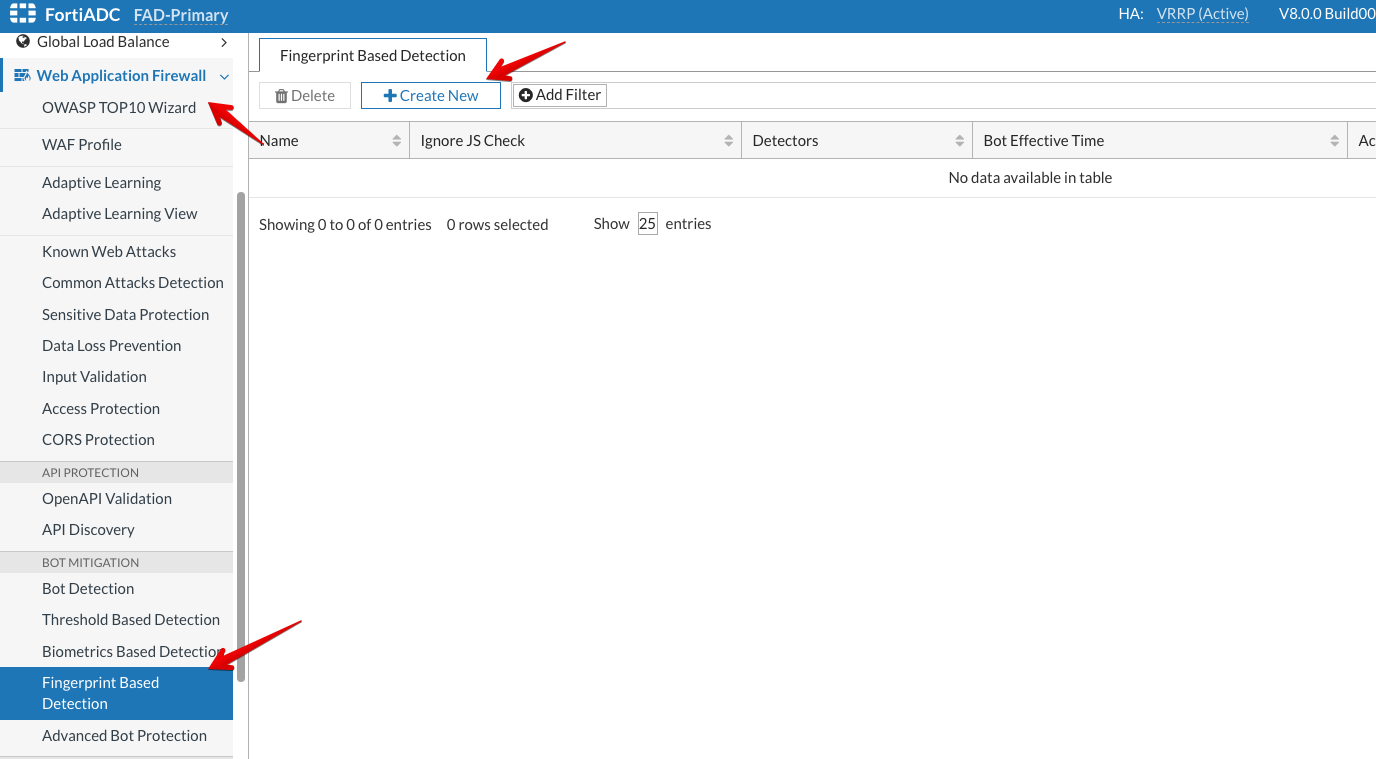Click the Add Filter button
This screenshot has width=1376, height=759.
point(560,95)
